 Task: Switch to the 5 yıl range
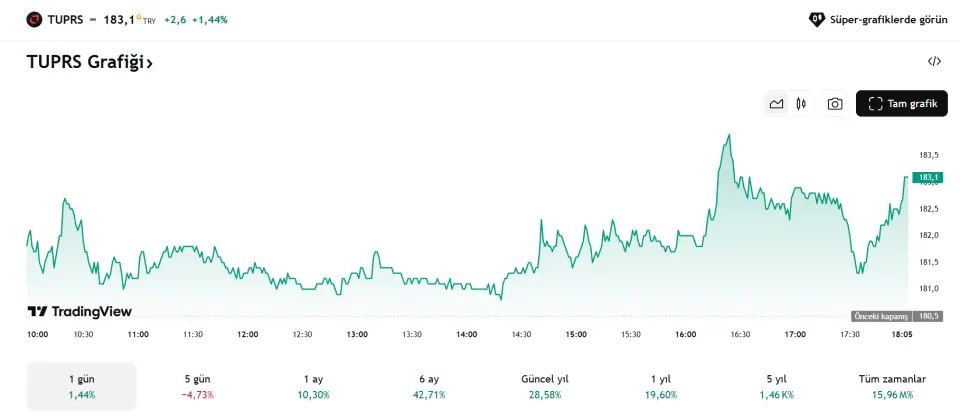pyautogui.click(x=776, y=386)
